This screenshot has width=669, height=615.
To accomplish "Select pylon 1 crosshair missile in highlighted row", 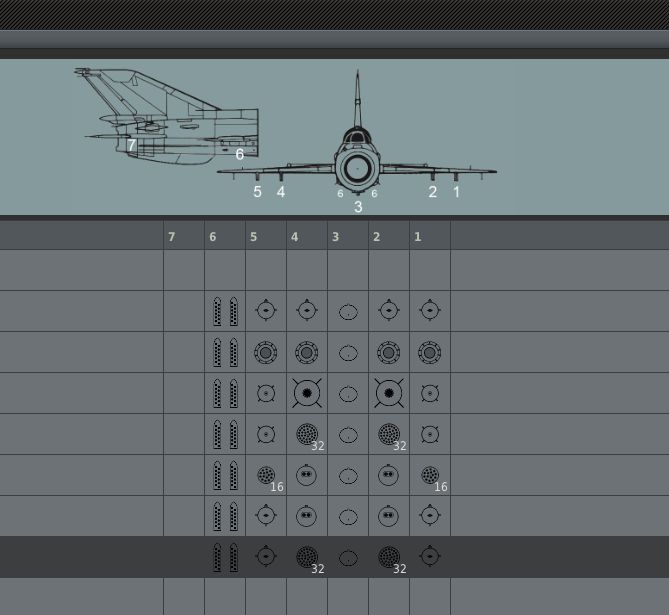I will pos(430,556).
